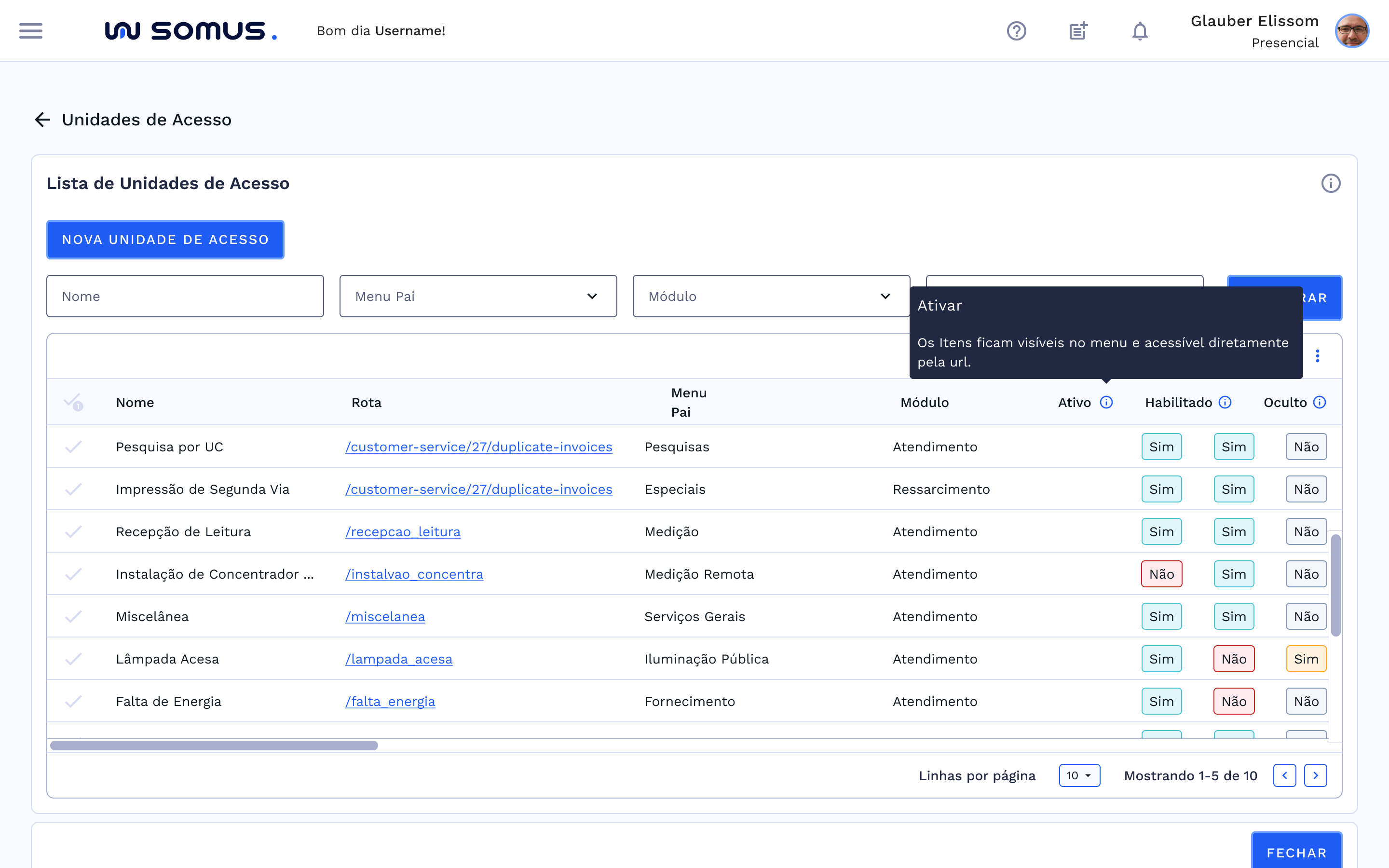Click the Nome filter input field
The width and height of the screenshot is (1389, 868).
tap(185, 296)
